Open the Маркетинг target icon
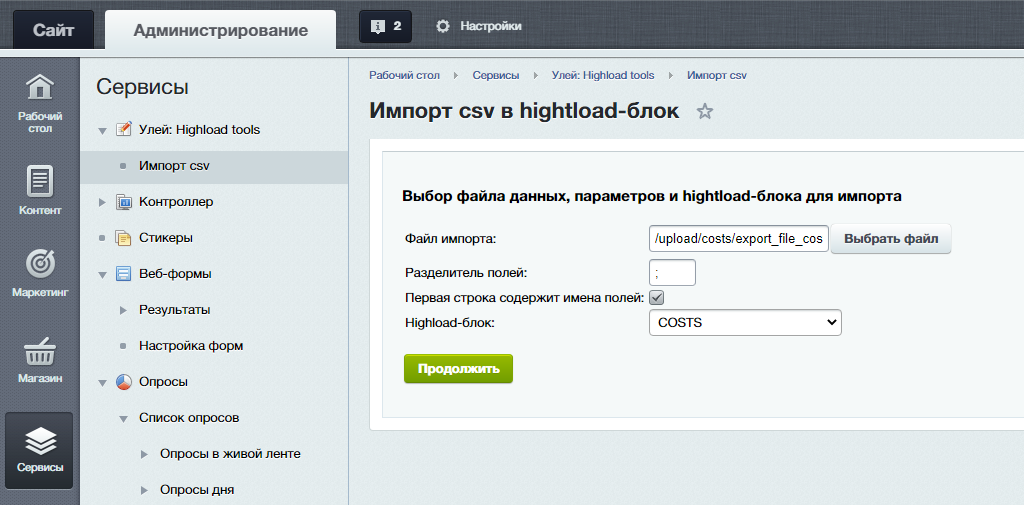This screenshot has width=1024, height=505. 40,264
